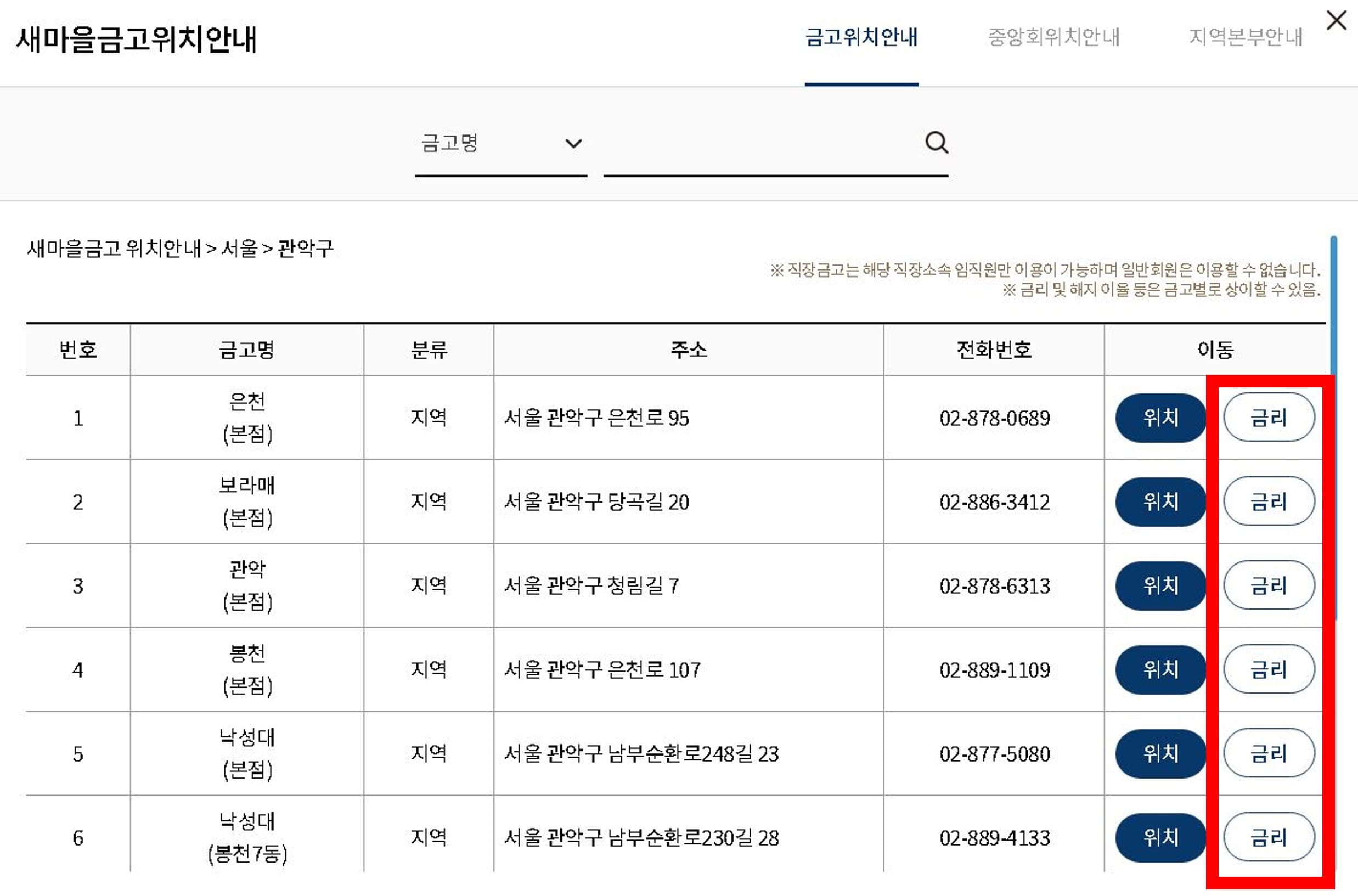
Task: Select address 서울 관악구 당곡길 20
Action: pyautogui.click(x=596, y=501)
